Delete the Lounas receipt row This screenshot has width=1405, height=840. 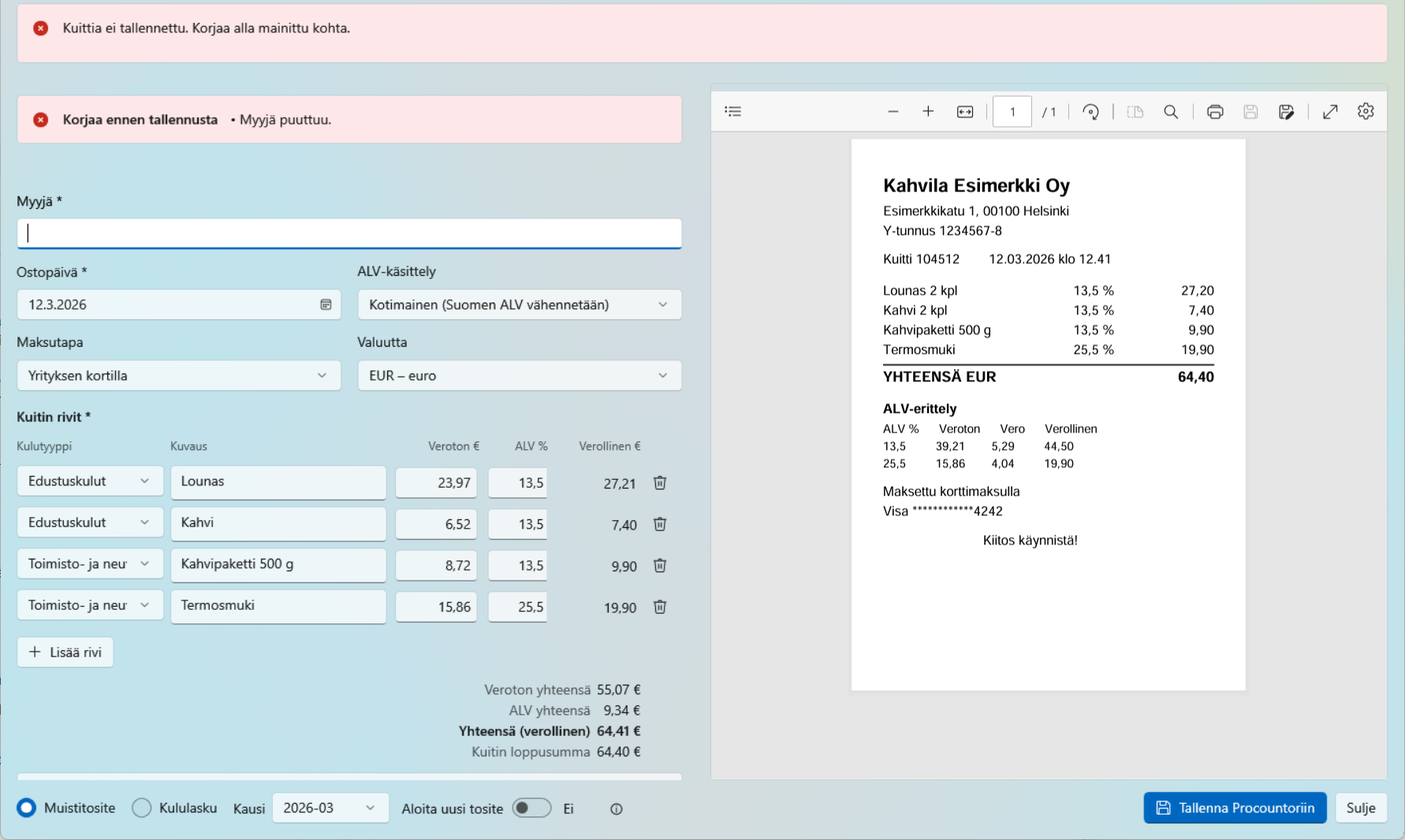pos(660,483)
